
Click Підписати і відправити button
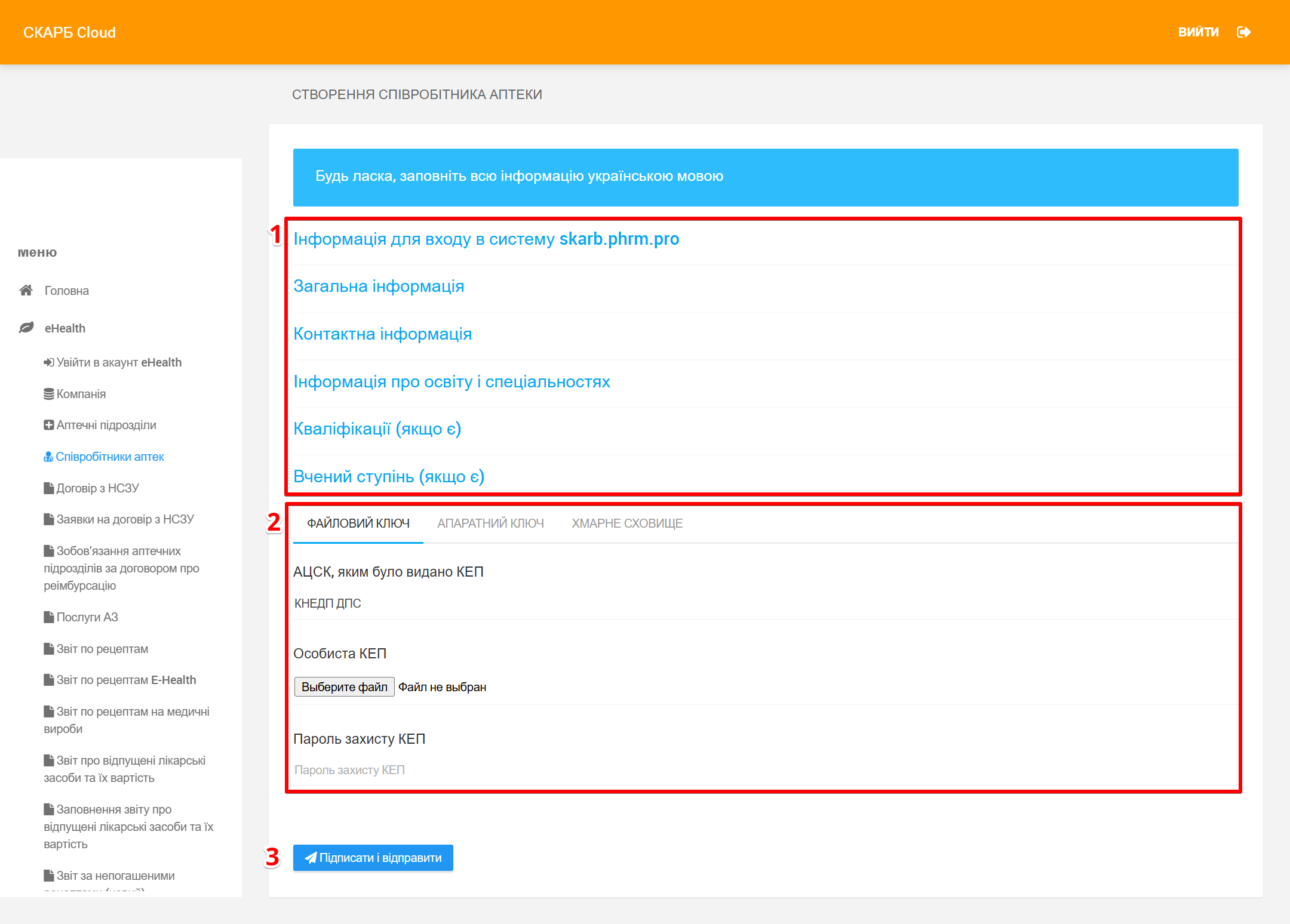coord(373,858)
